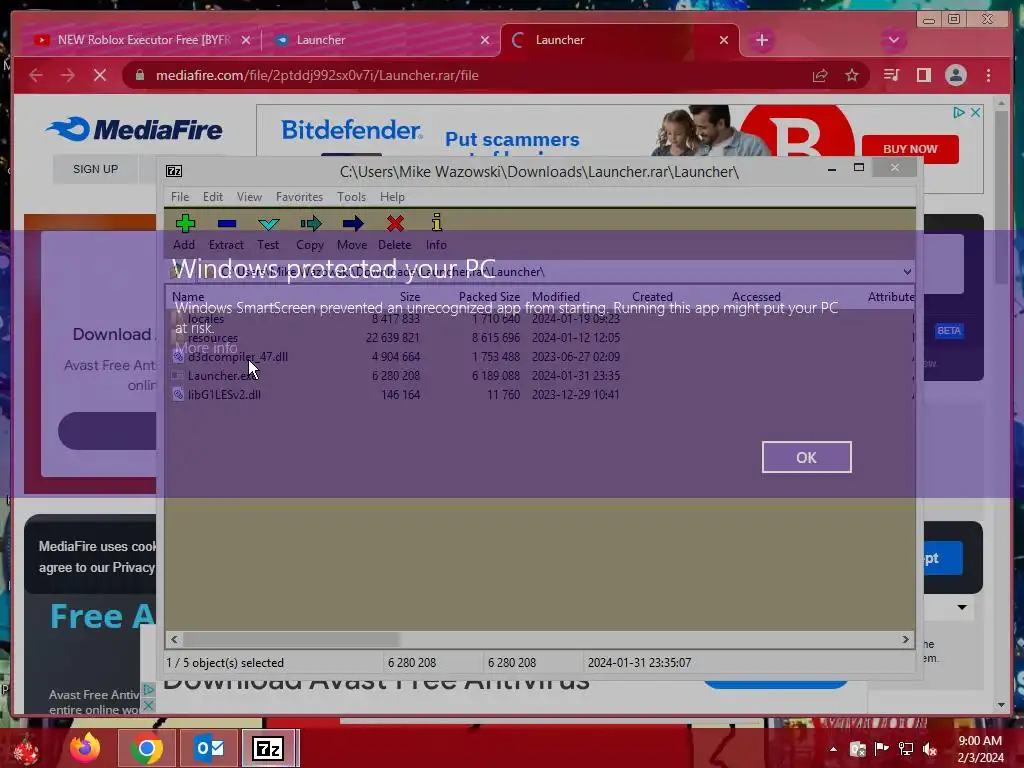Click the Extract toolbar icon
The width and height of the screenshot is (1024, 768).
226,232
